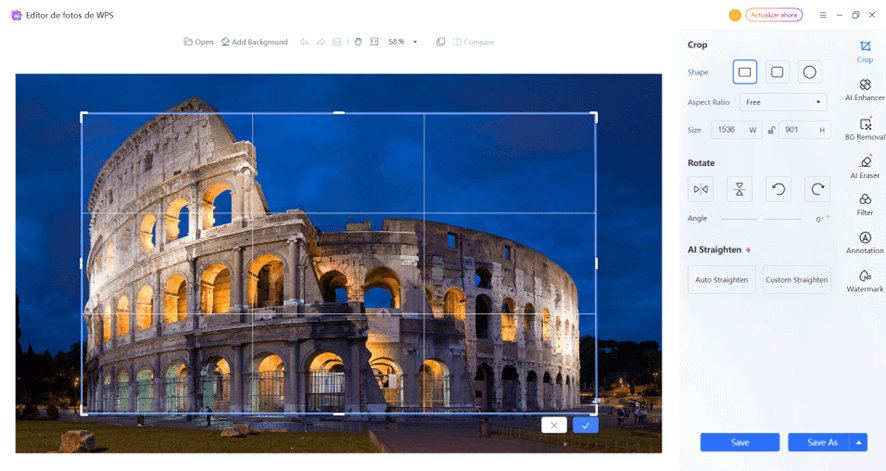This screenshot has height=471, width=886.
Task: Open the BG Removal tool
Action: point(865,128)
